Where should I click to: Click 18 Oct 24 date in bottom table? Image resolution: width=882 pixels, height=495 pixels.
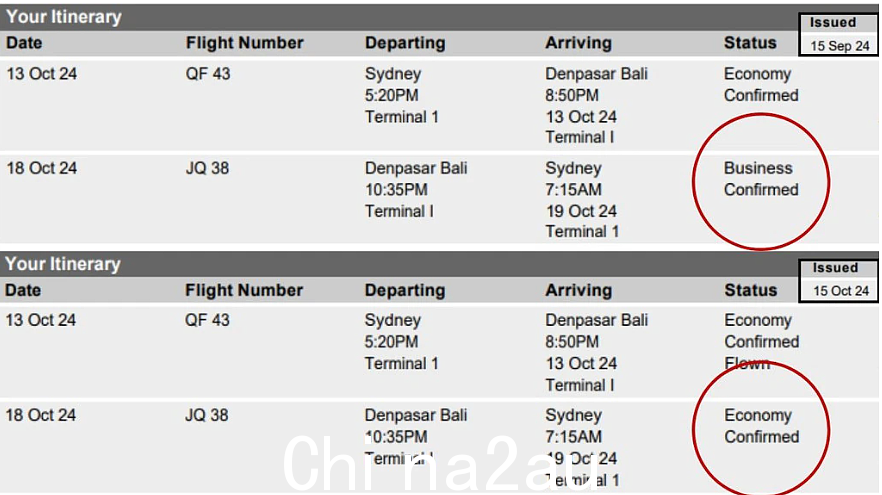tap(40, 415)
